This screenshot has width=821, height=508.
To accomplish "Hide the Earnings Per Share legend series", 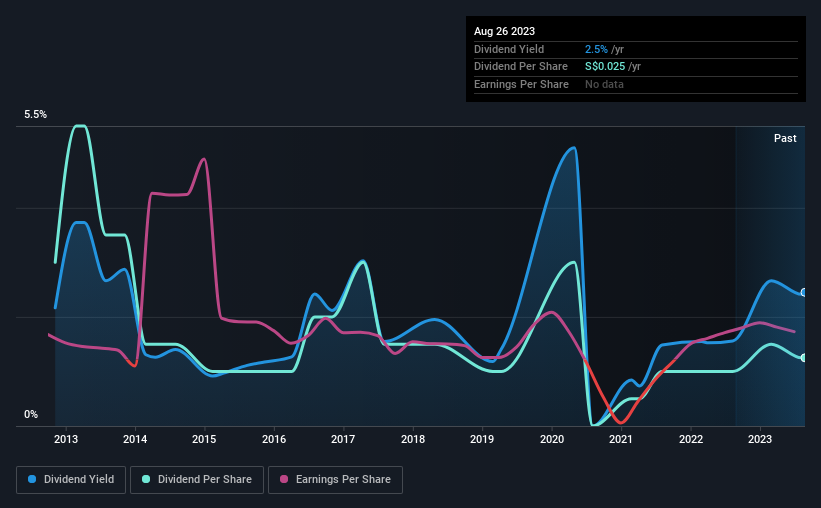I will [335, 480].
